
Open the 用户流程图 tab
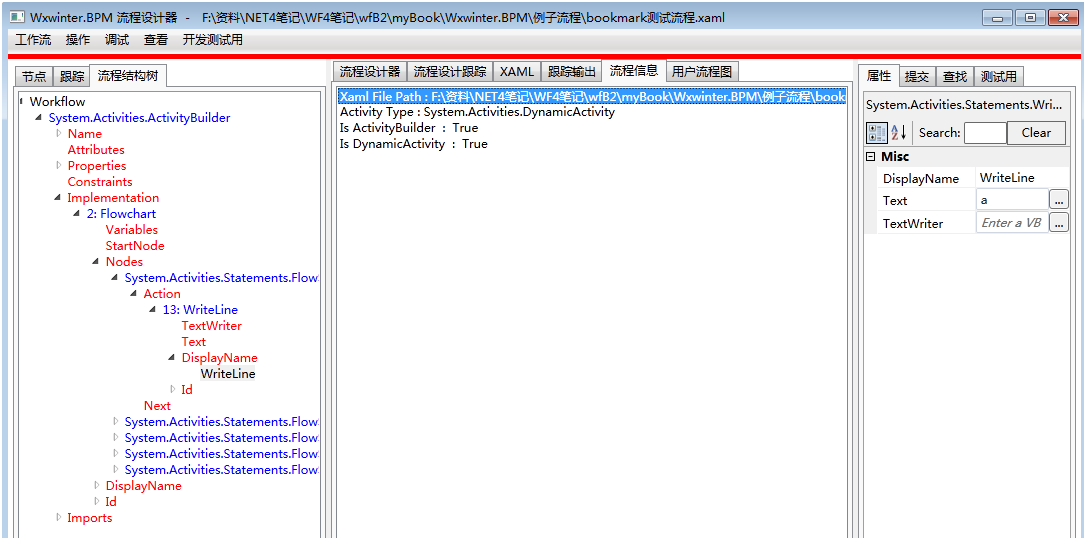tap(702, 72)
